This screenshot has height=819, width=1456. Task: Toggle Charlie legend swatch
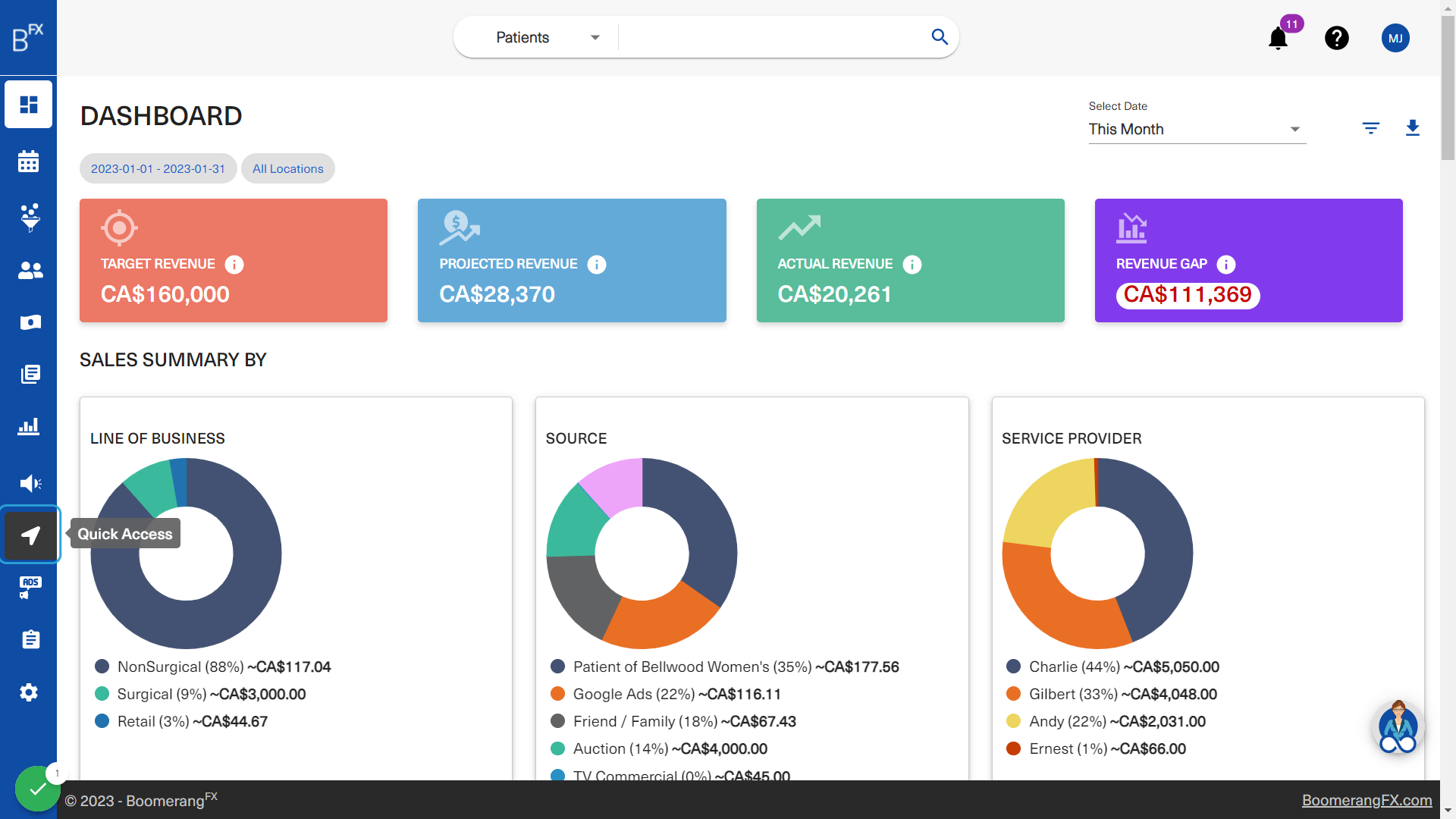1013,667
